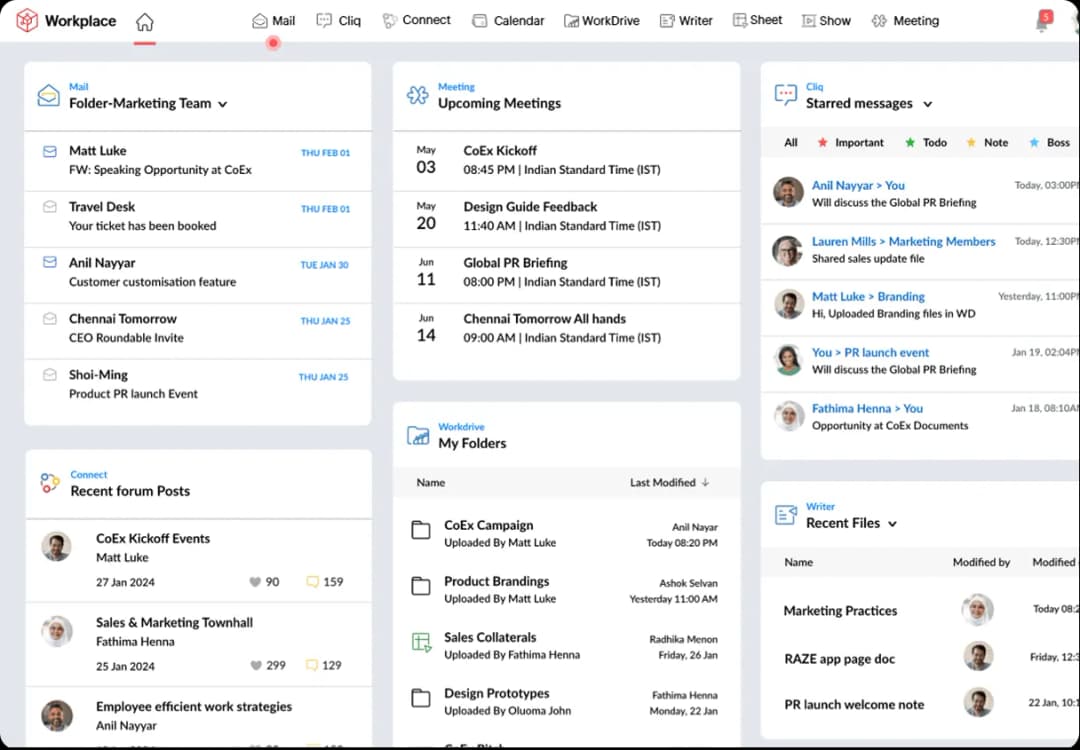The image size is (1080, 750).
Task: Click the Mail widget envelope icon
Action: point(48,96)
